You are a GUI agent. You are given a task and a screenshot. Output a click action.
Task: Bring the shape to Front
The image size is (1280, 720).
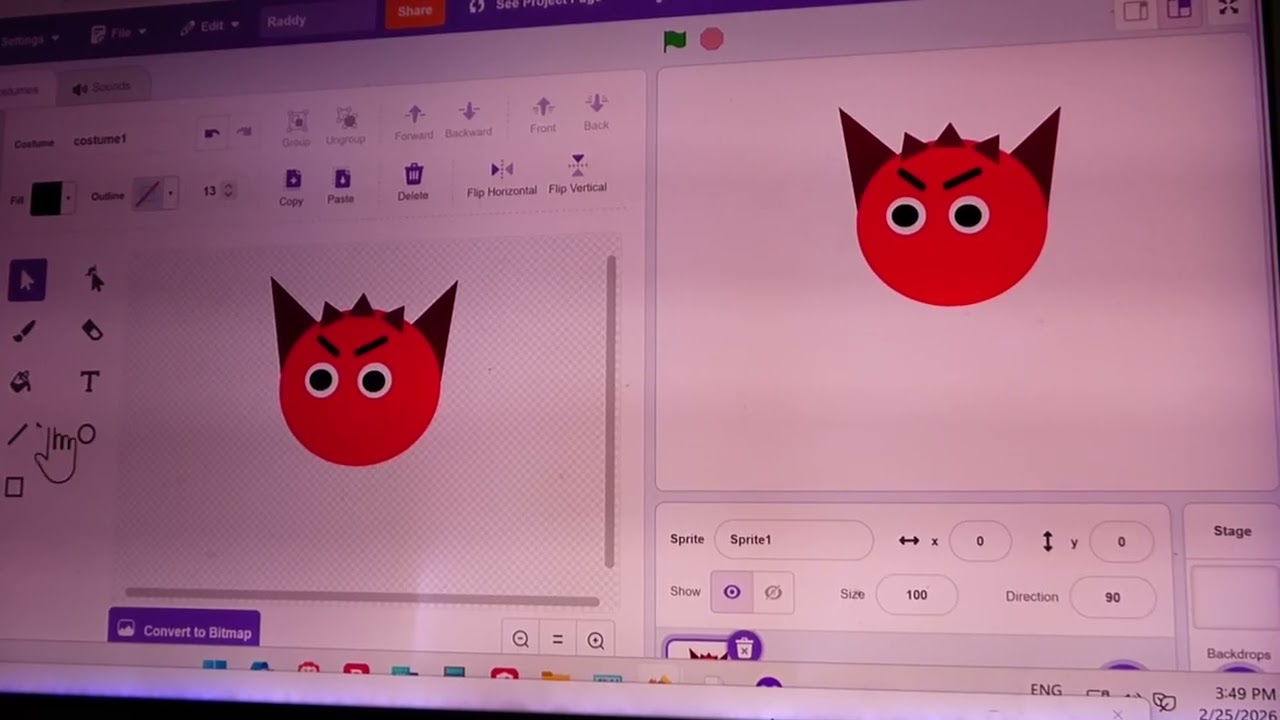(x=543, y=114)
